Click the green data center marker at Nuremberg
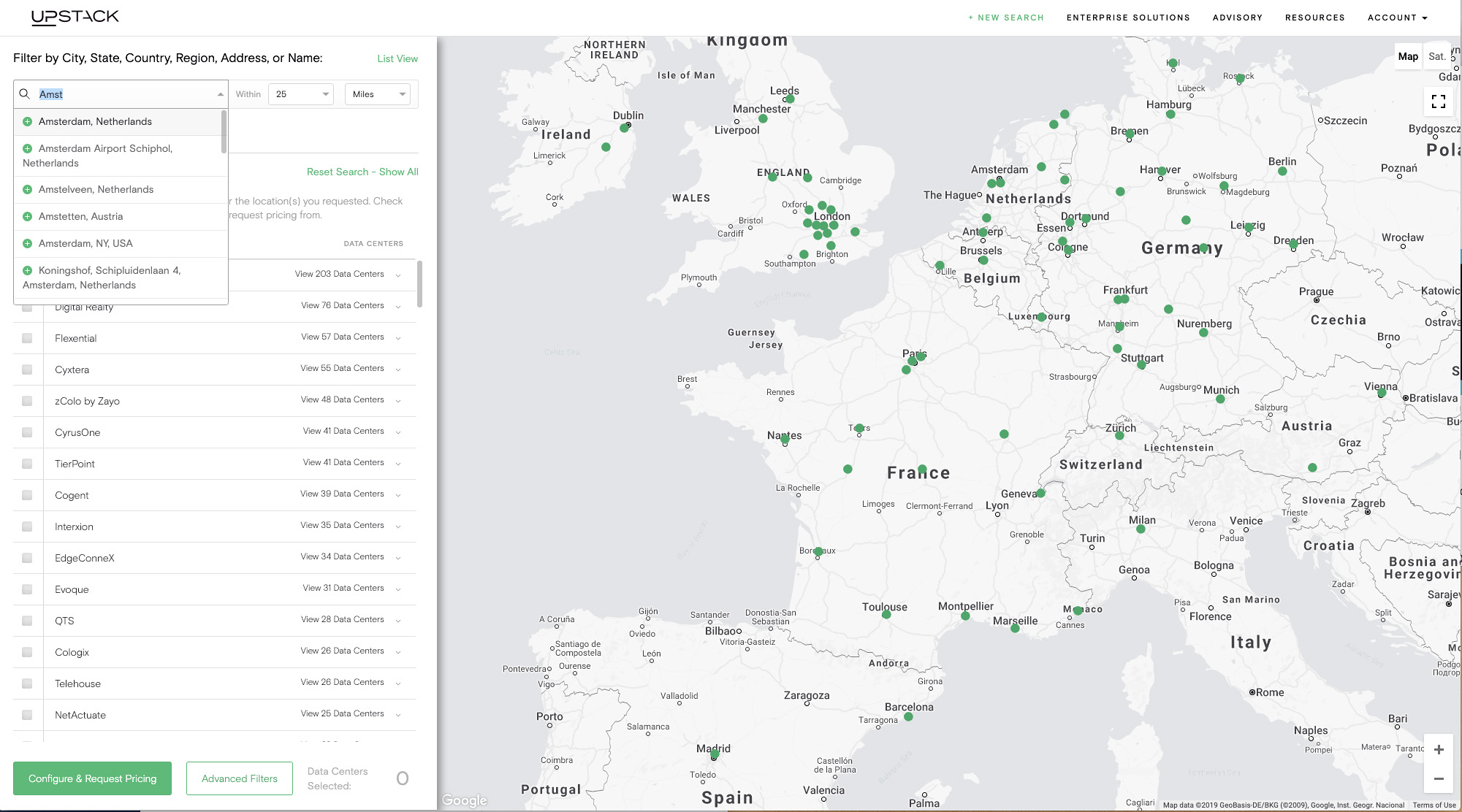The width and height of the screenshot is (1462, 812). [x=1203, y=333]
